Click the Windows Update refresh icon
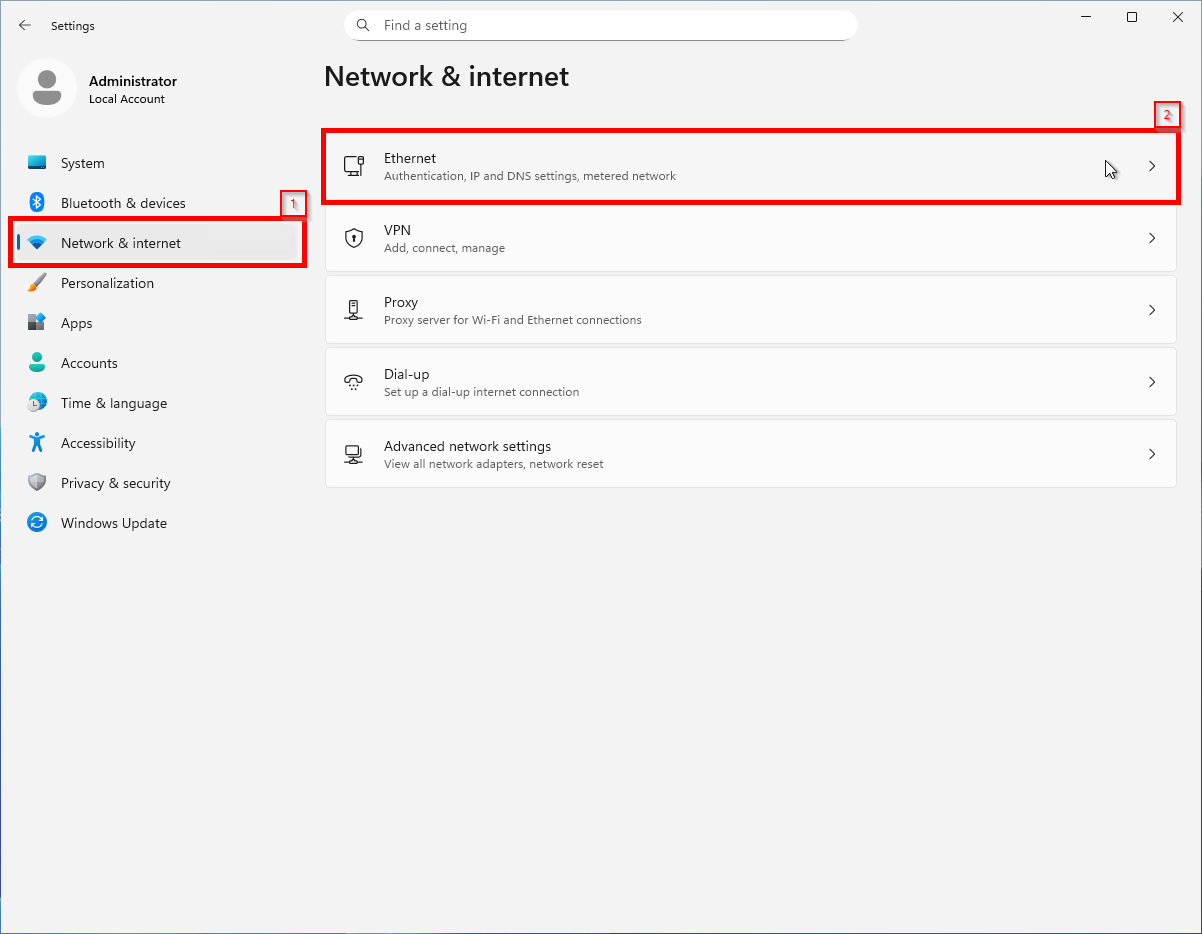The image size is (1202, 934). [37, 523]
